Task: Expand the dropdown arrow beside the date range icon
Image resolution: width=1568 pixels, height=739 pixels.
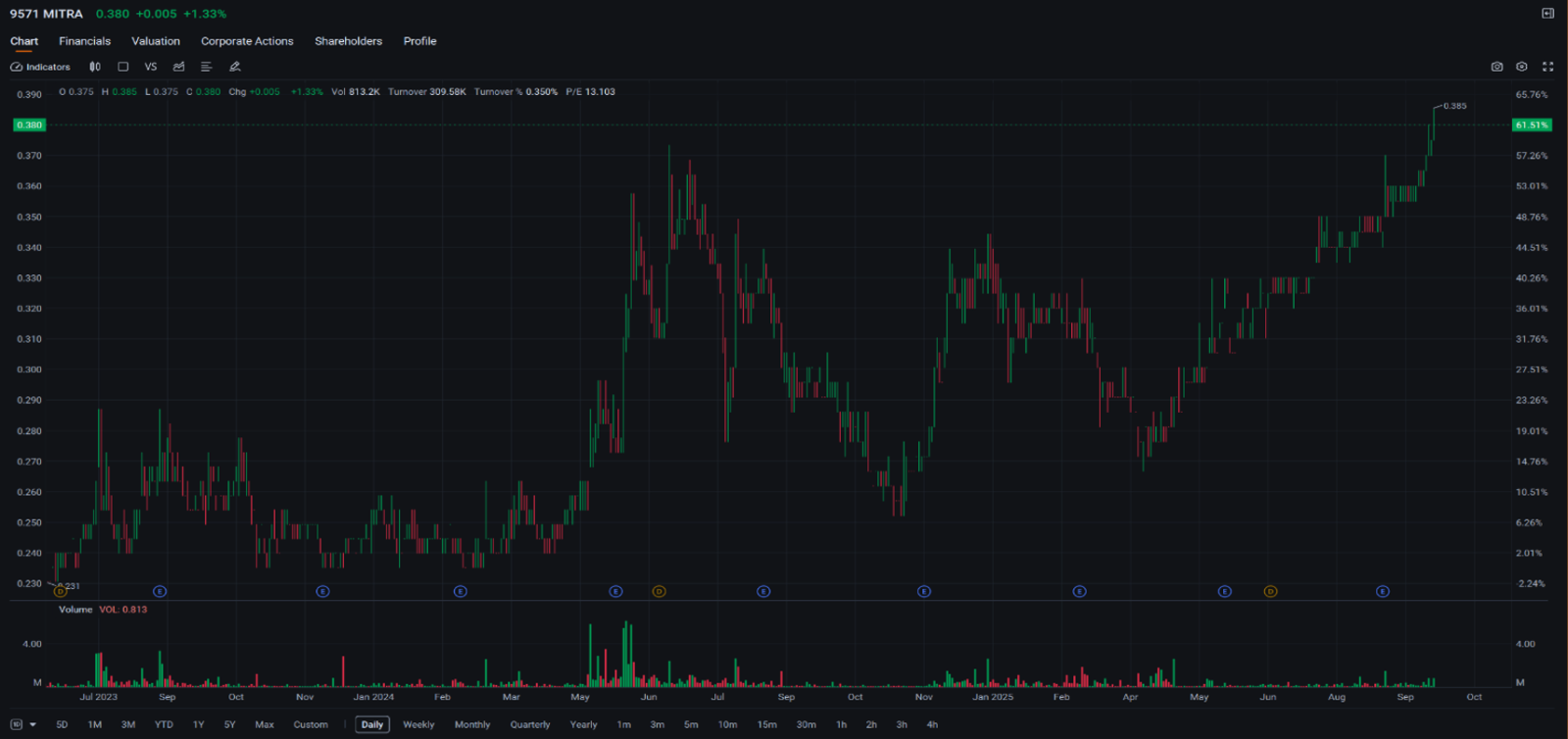Action: click(33, 724)
